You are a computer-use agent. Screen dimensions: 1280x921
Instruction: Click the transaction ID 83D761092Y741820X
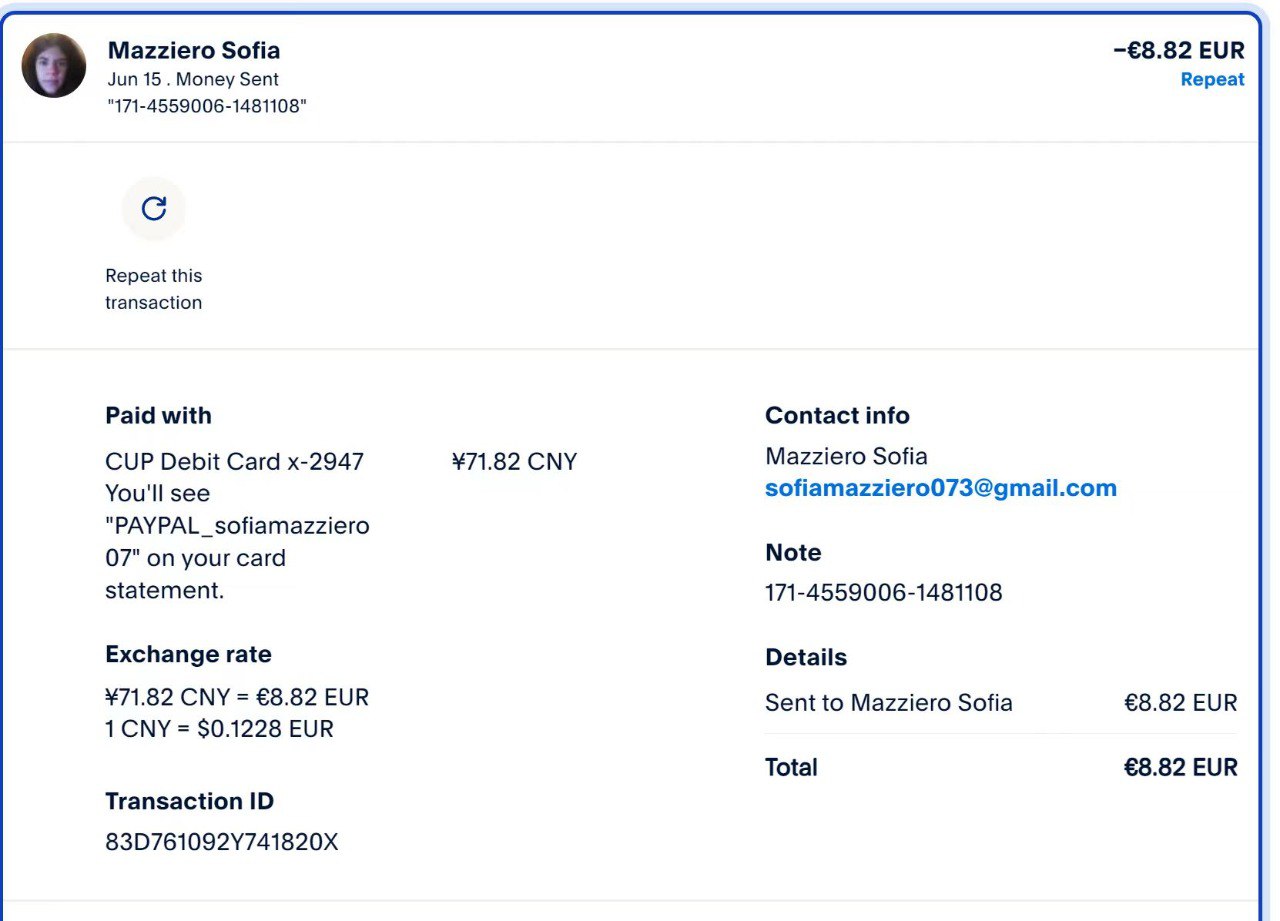coord(222,842)
